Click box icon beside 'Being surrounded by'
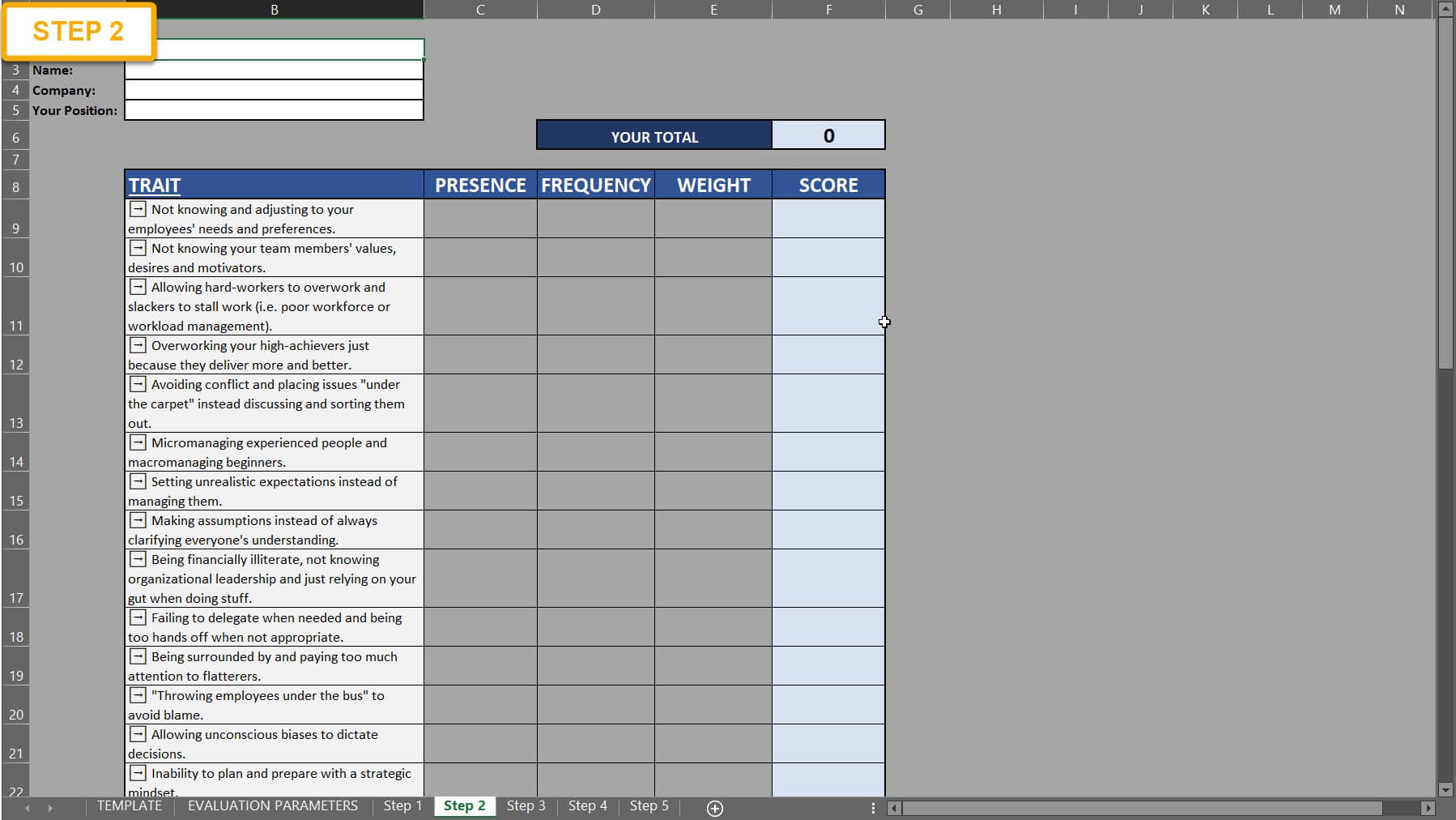This screenshot has width=1456, height=820. pos(138,656)
